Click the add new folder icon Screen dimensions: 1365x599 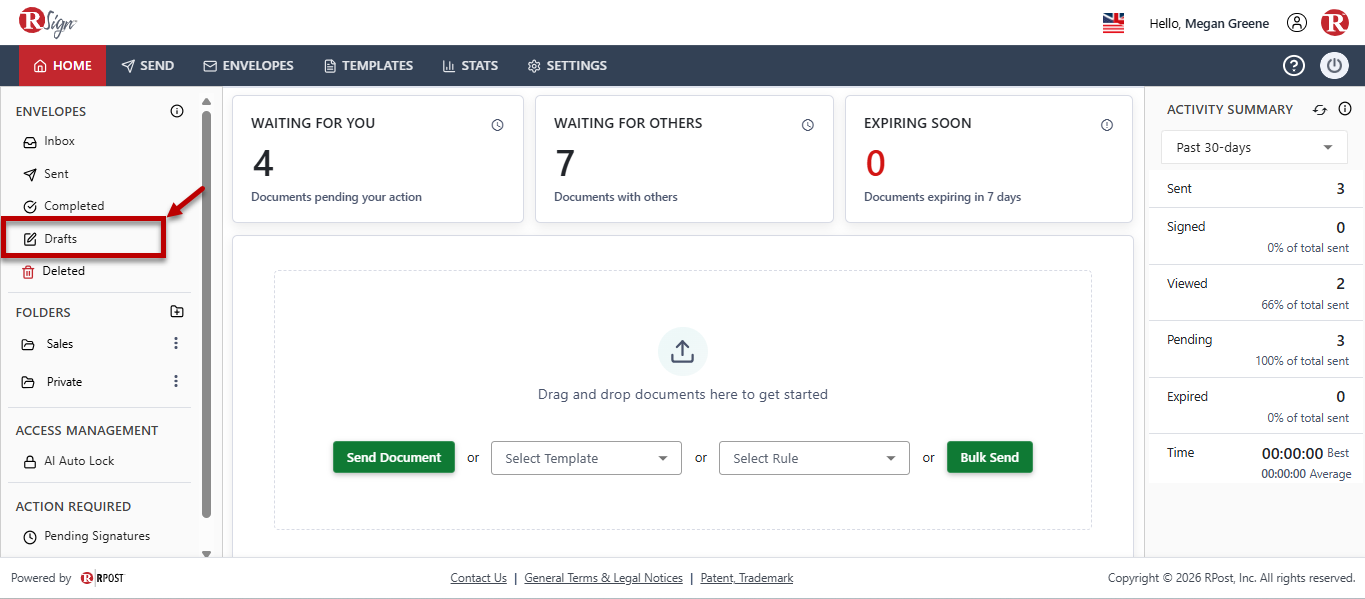(177, 312)
